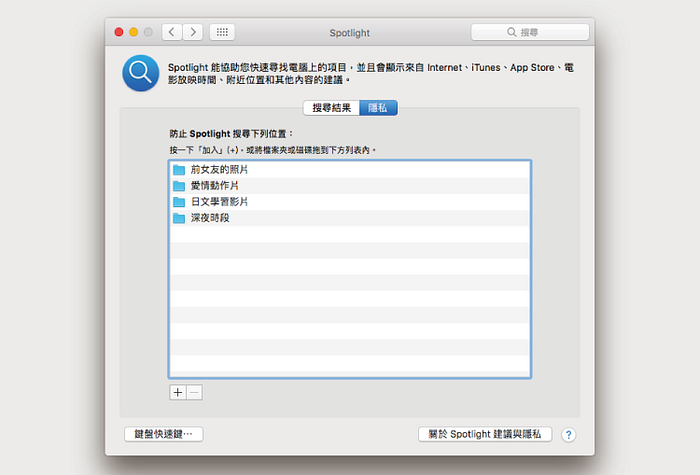
Task: Click the plus button to add a location
Action: tap(178, 392)
